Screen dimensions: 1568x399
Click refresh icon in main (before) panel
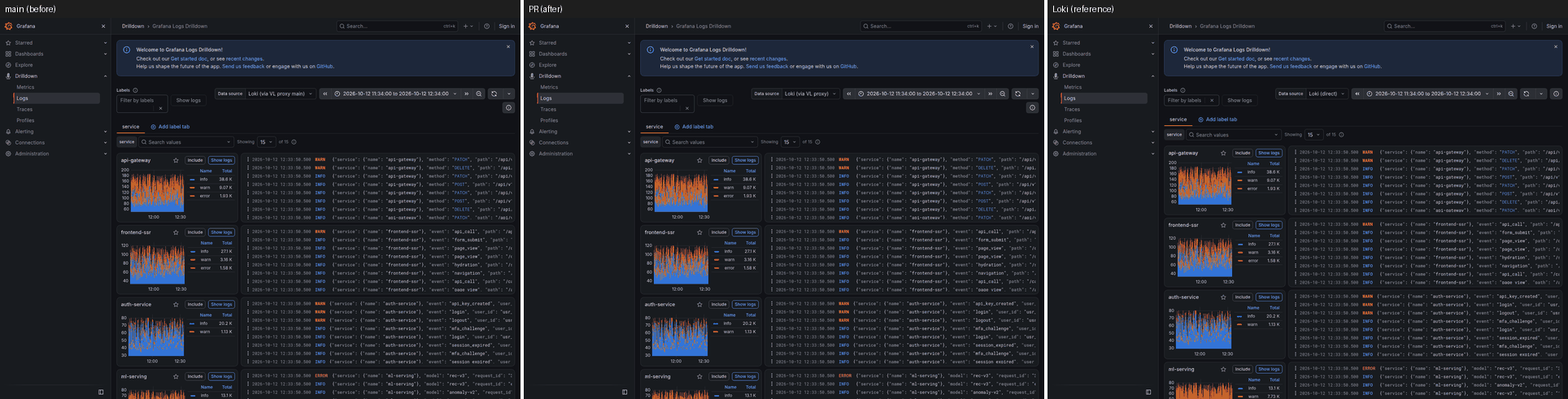494,93
